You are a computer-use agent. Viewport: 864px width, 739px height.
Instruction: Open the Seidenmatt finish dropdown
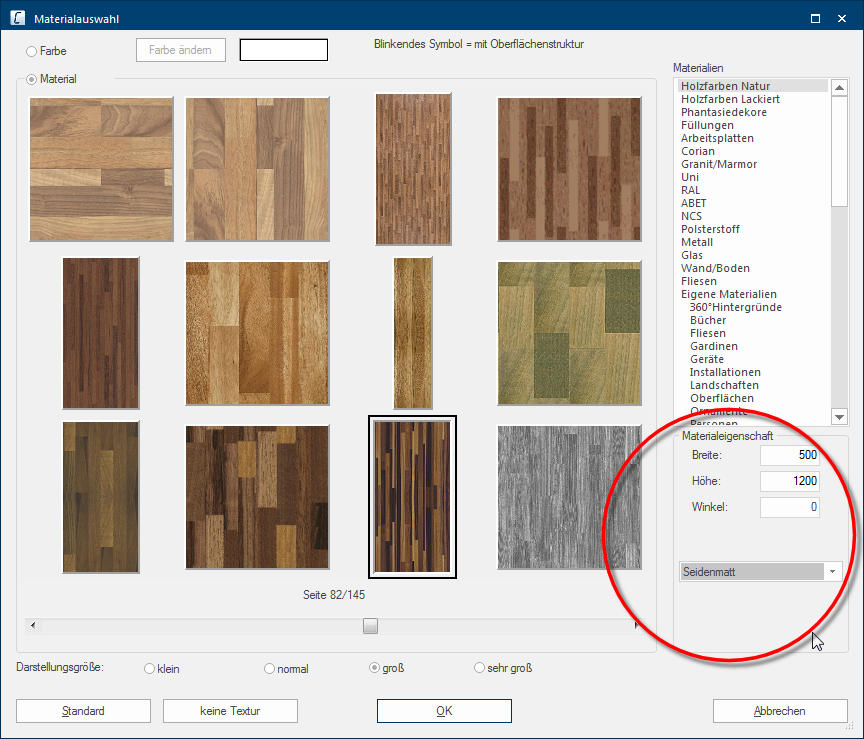click(x=832, y=572)
